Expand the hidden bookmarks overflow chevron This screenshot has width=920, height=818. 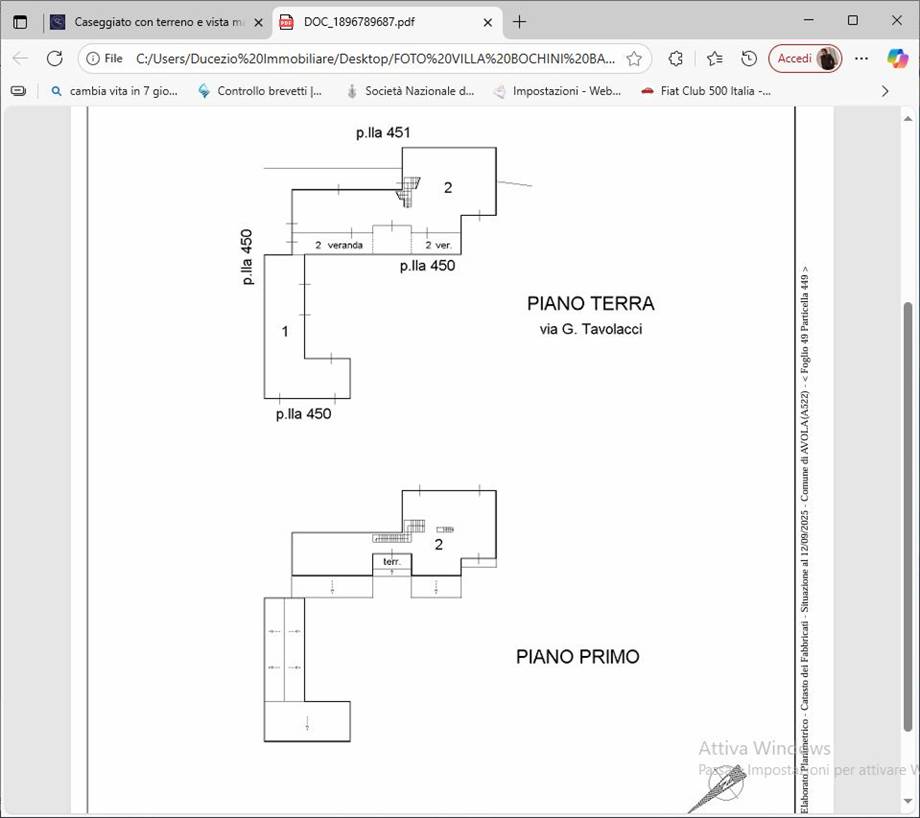(x=884, y=91)
